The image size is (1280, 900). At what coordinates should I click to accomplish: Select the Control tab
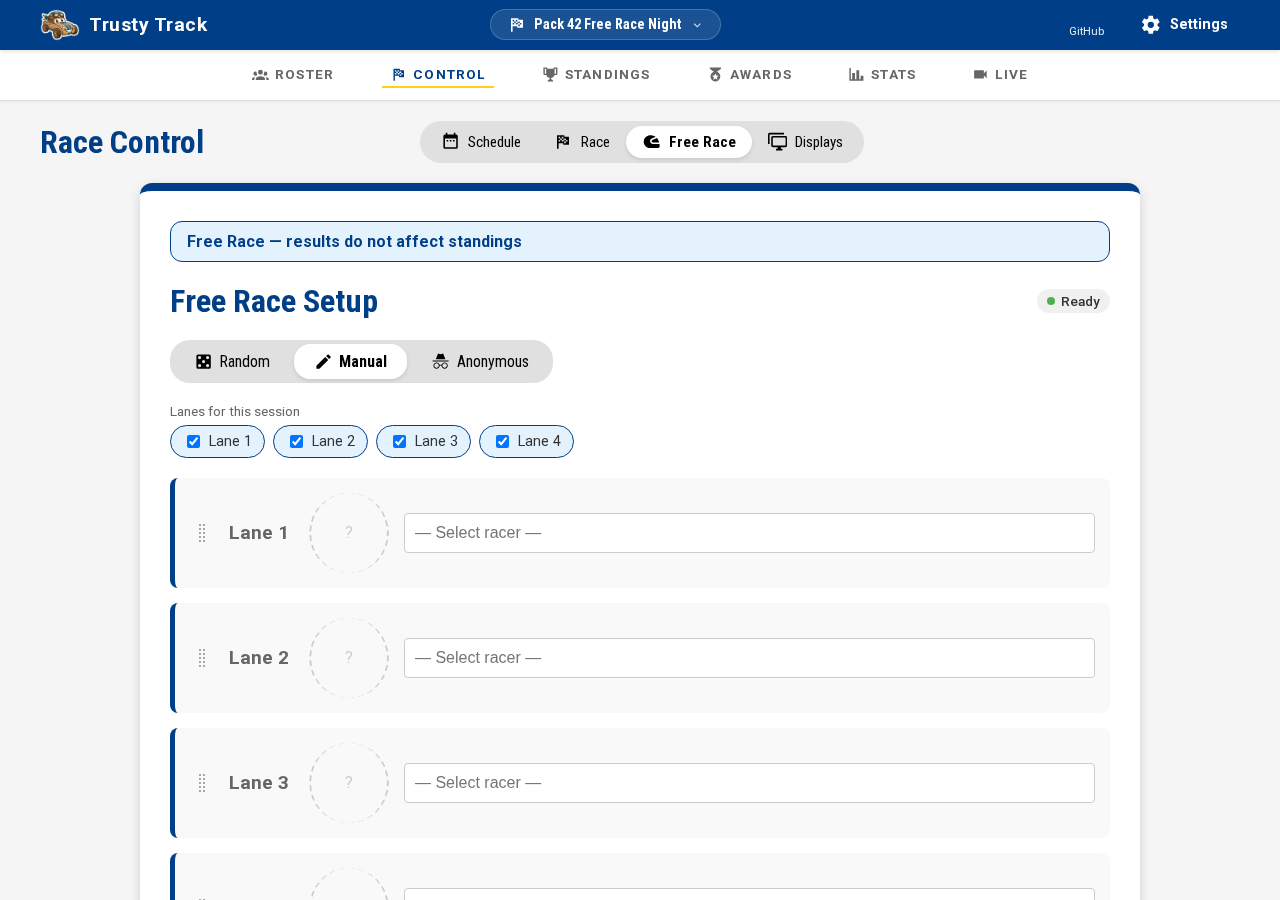coord(438,75)
